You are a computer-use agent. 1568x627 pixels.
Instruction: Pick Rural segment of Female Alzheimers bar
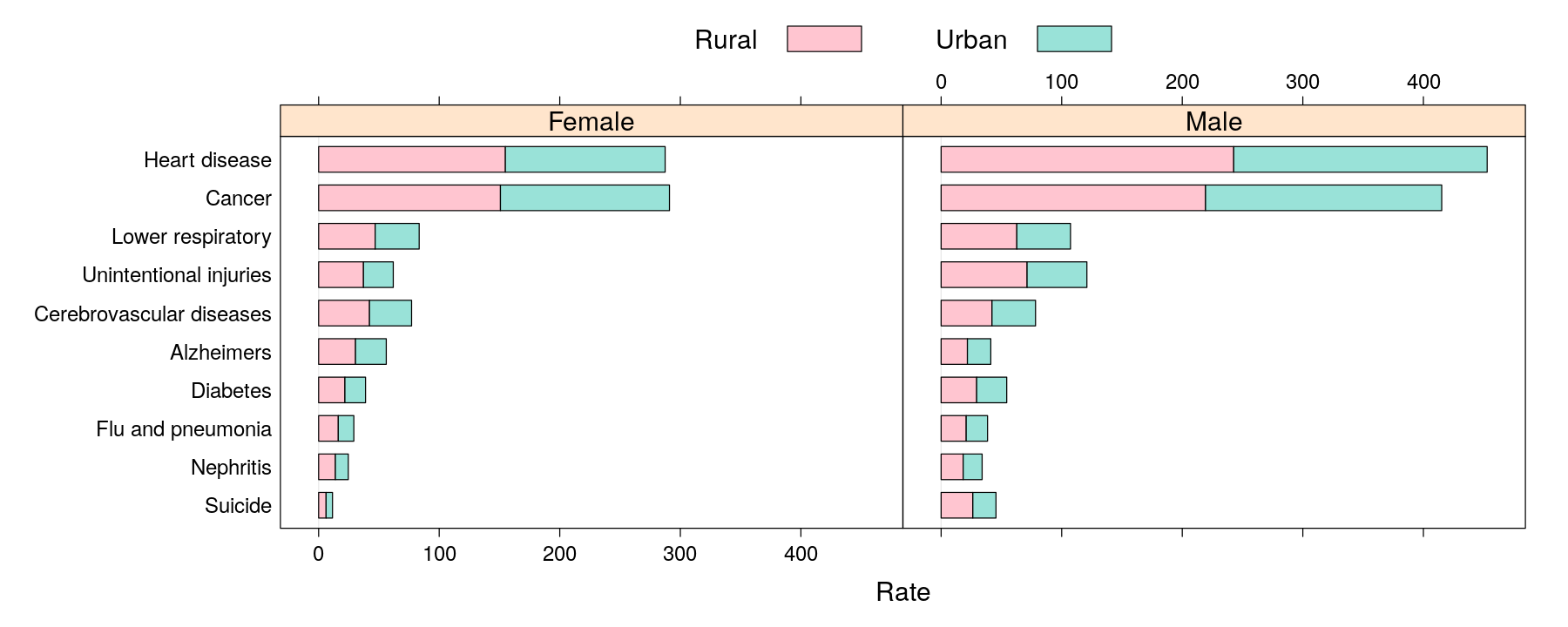coord(336,352)
